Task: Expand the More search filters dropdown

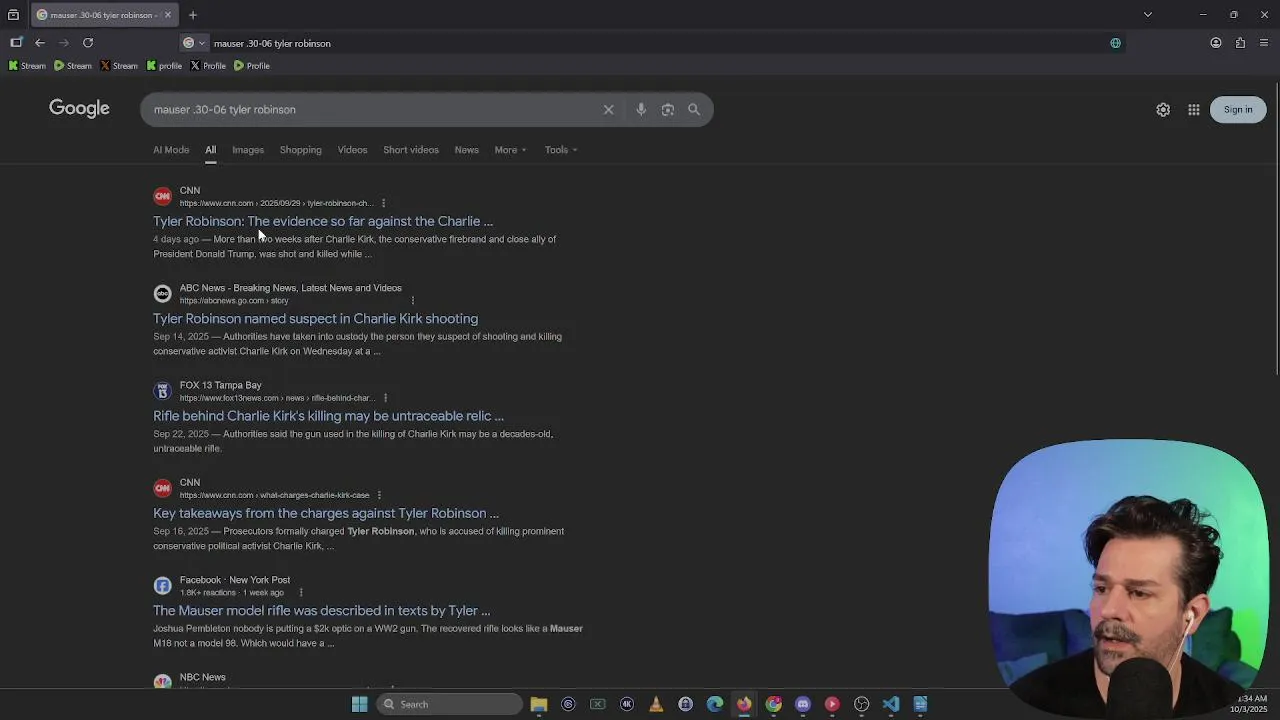Action: click(510, 150)
